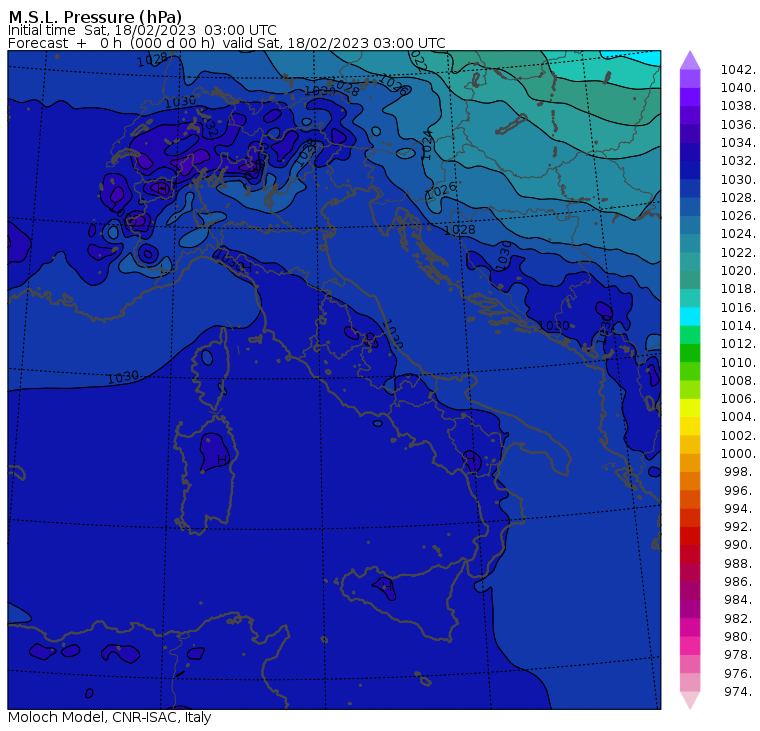Click the 996. legend label
This screenshot has width=760, height=731.
740,491
